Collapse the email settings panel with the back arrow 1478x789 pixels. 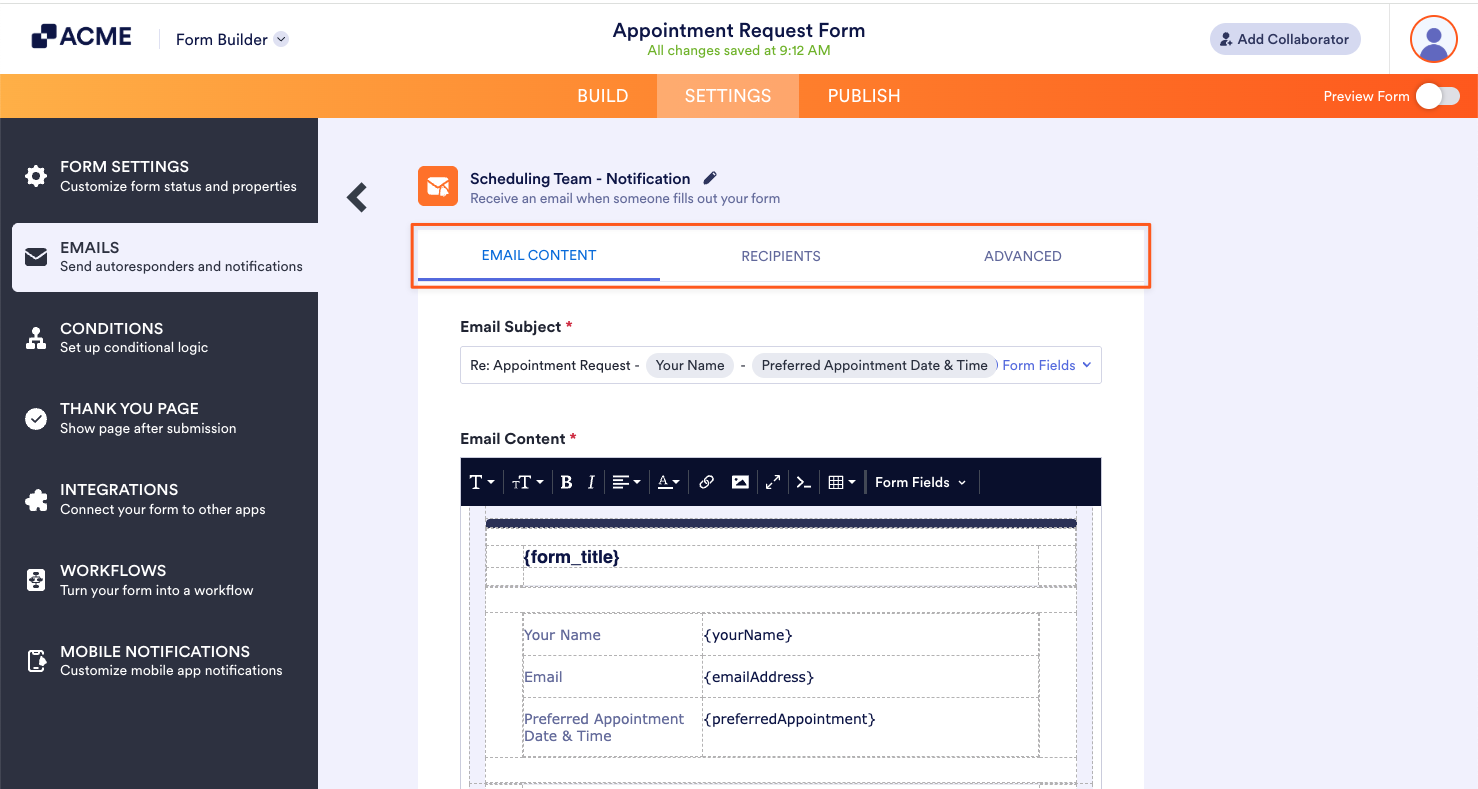(357, 197)
